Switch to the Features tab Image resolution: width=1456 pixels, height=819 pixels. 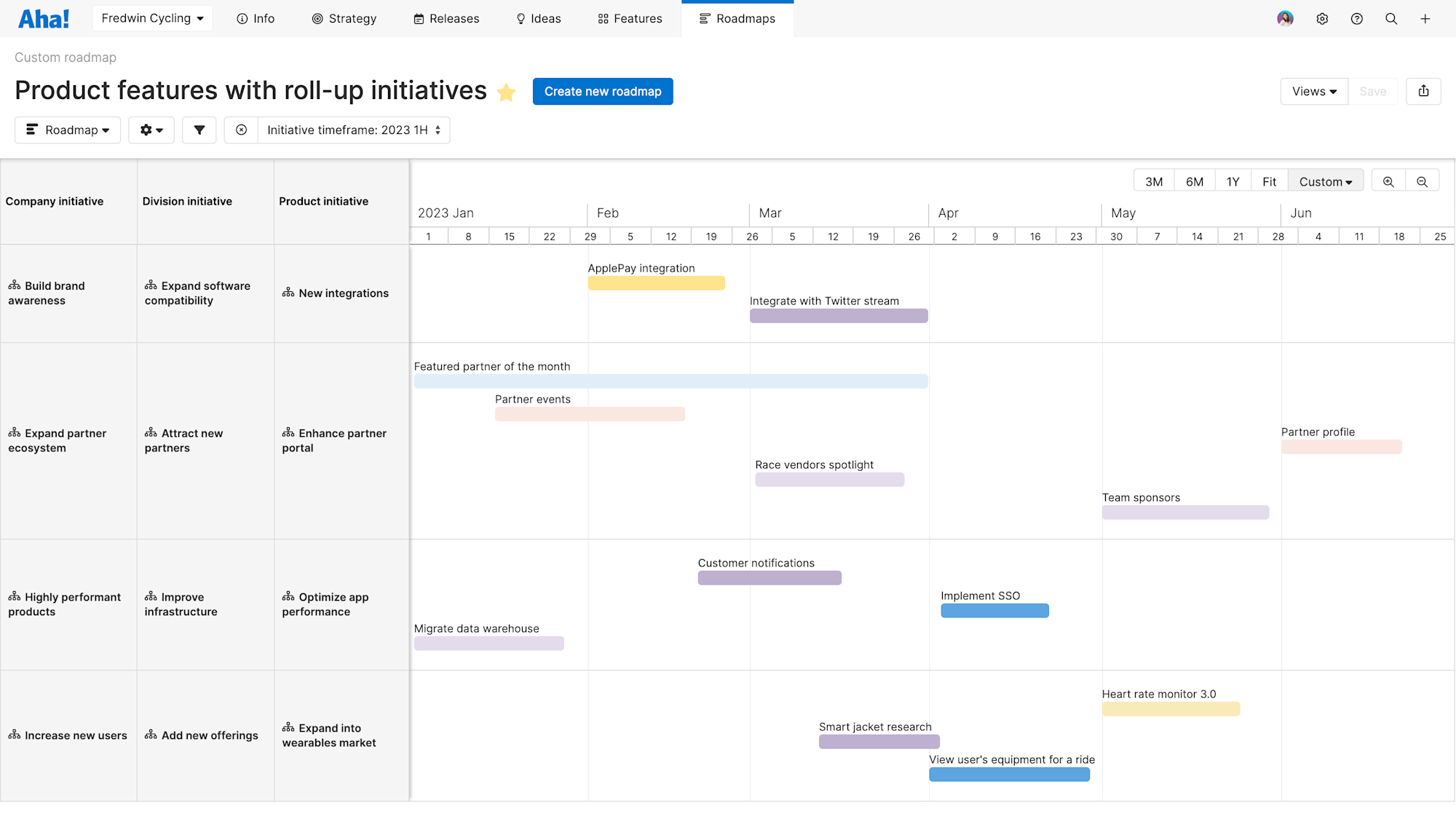629,18
